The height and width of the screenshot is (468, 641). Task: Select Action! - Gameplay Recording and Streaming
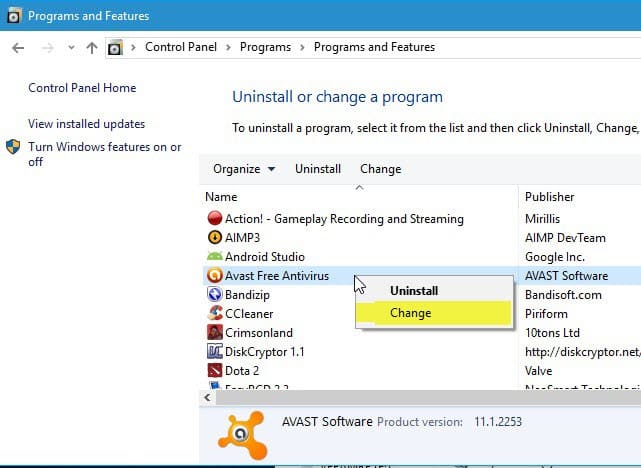click(x=344, y=219)
